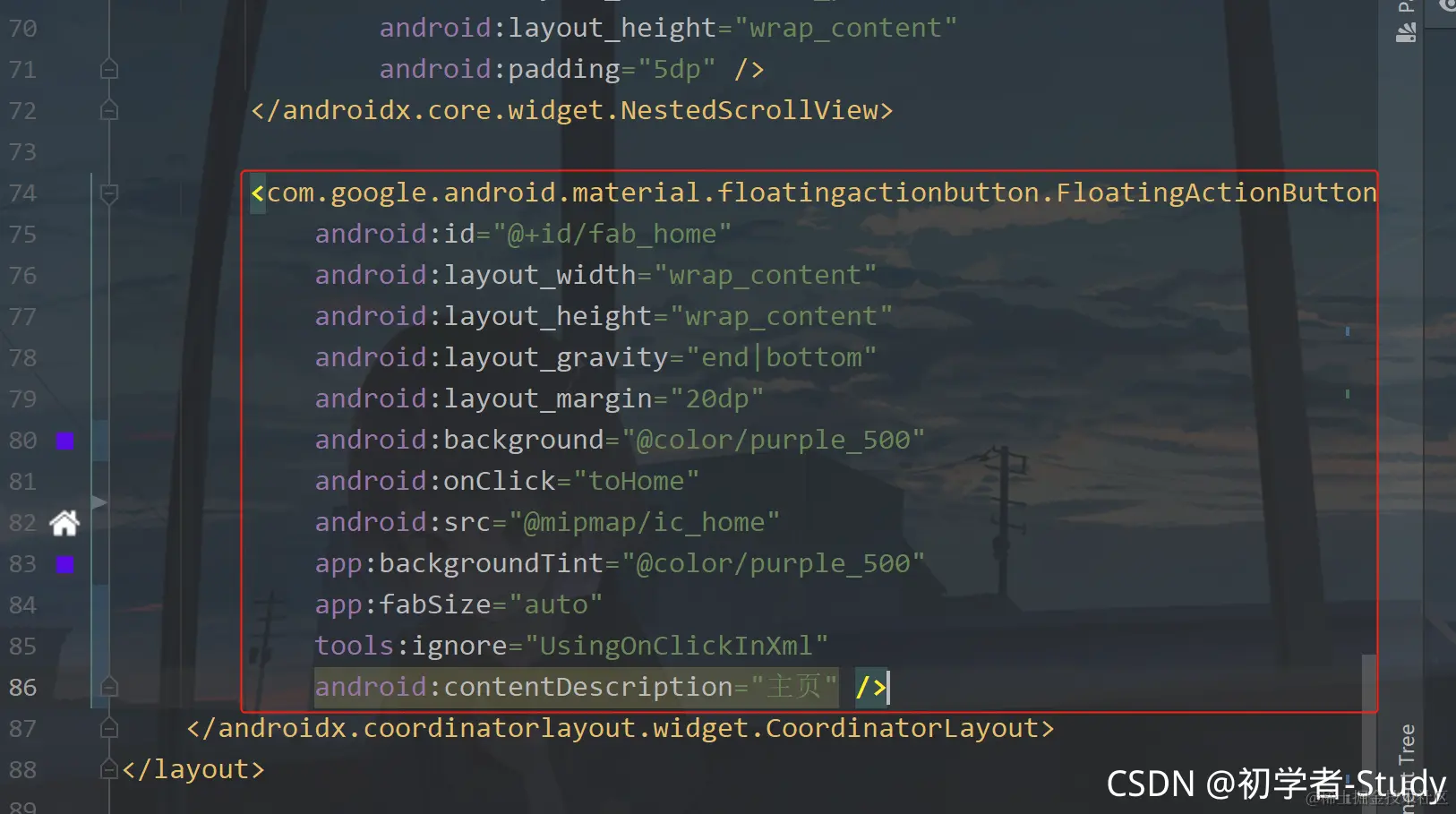
Task: Collapse the layout fold marker on line 88
Action: (x=109, y=769)
